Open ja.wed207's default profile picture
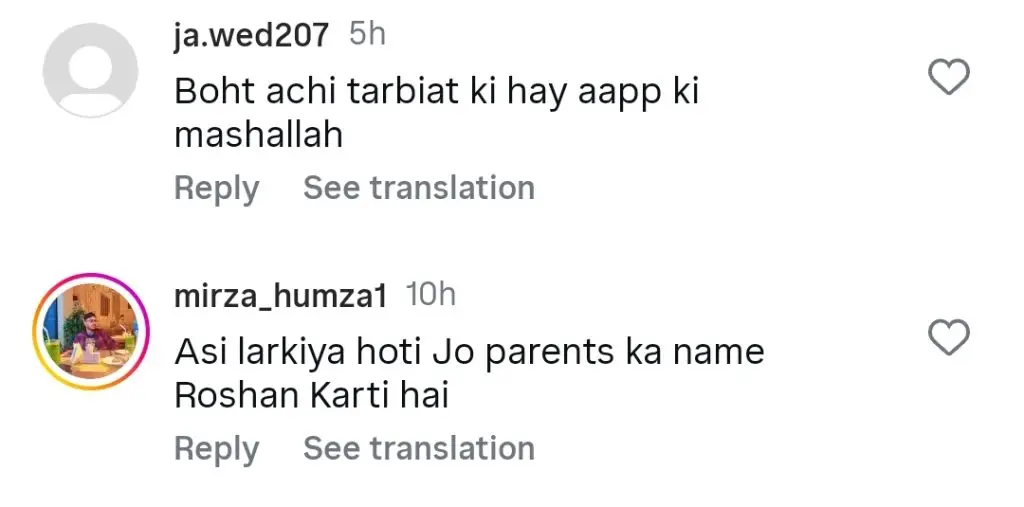 coord(90,70)
